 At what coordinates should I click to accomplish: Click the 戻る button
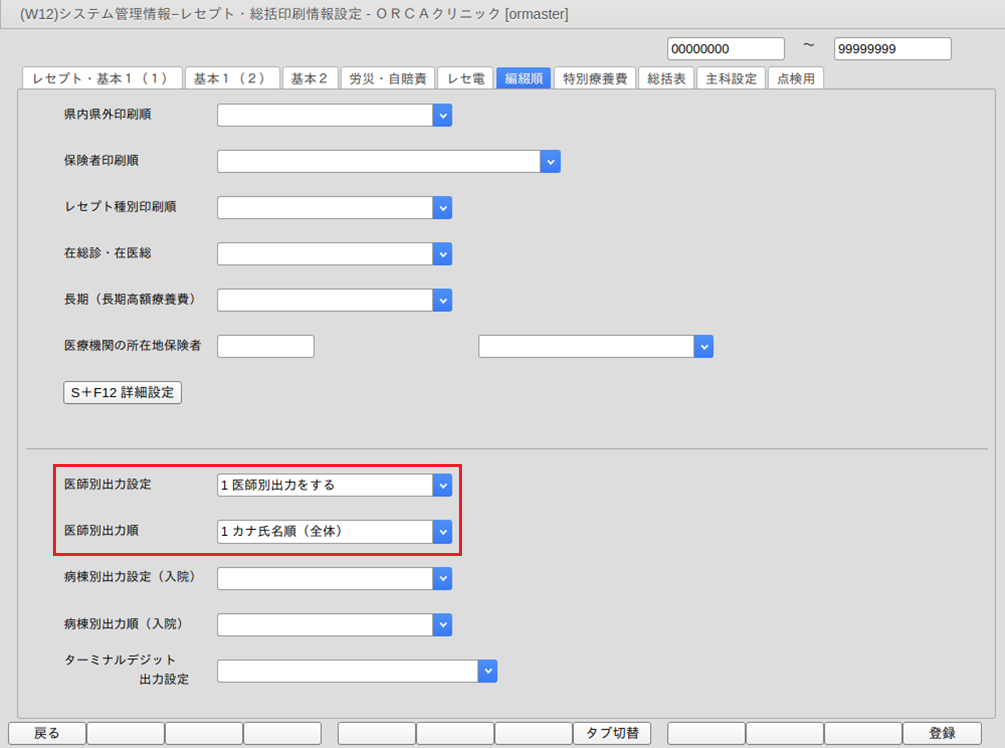[46, 734]
